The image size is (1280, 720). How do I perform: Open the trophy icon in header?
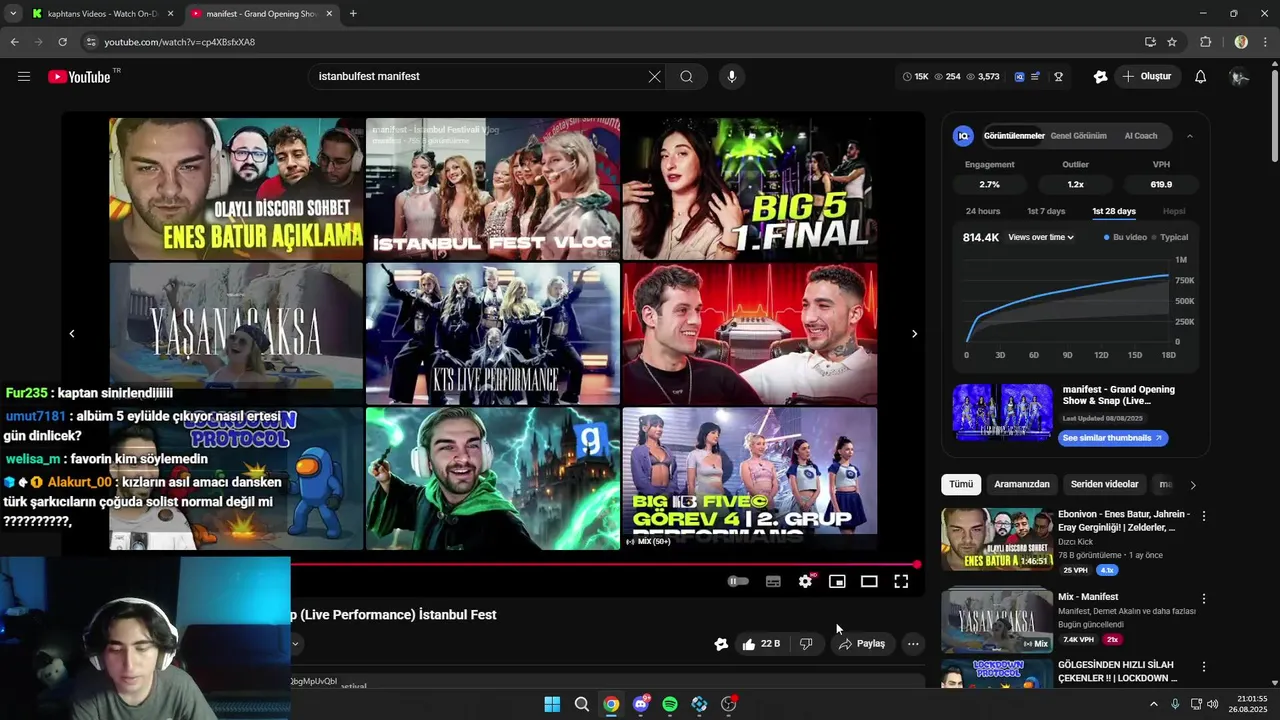1058,77
